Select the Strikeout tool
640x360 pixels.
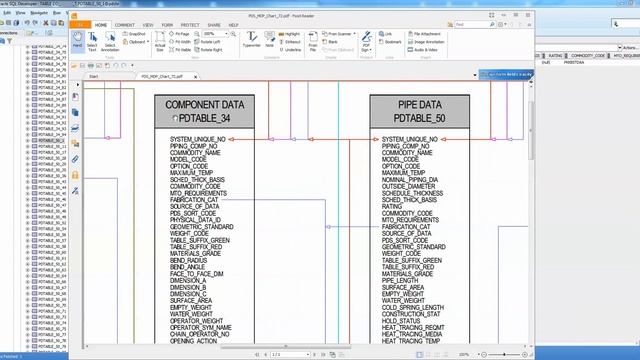click(289, 42)
